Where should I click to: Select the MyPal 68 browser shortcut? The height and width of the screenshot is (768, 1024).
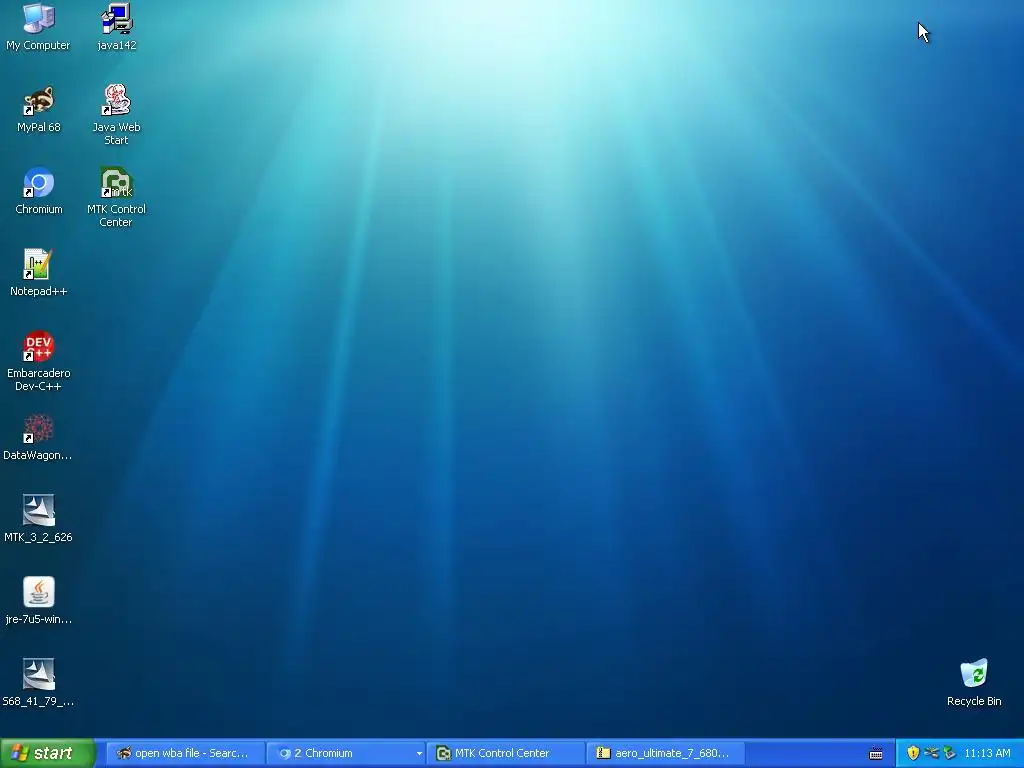coord(39,109)
